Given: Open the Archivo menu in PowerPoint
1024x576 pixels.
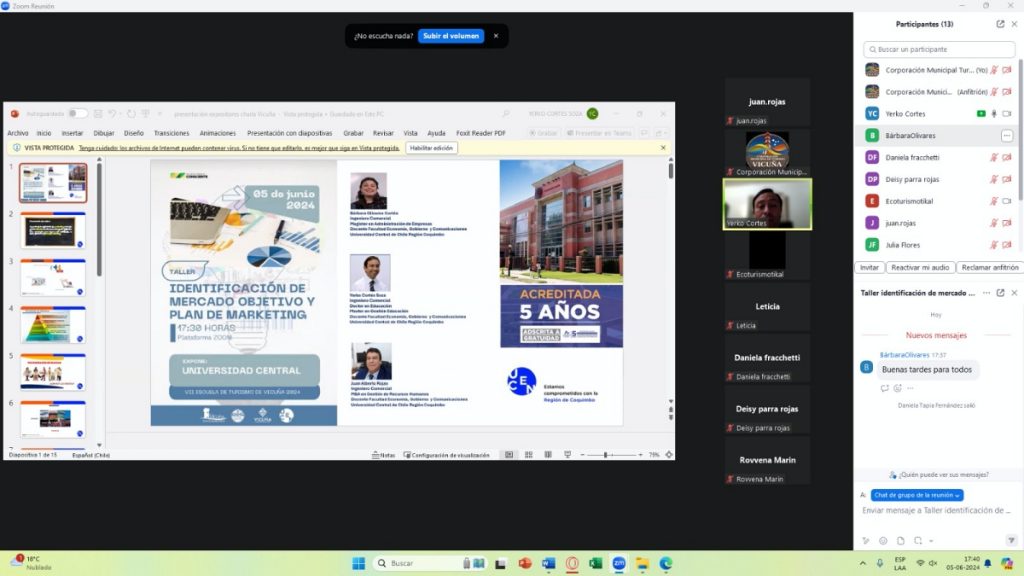Looking at the screenshot, I should click(x=18, y=133).
